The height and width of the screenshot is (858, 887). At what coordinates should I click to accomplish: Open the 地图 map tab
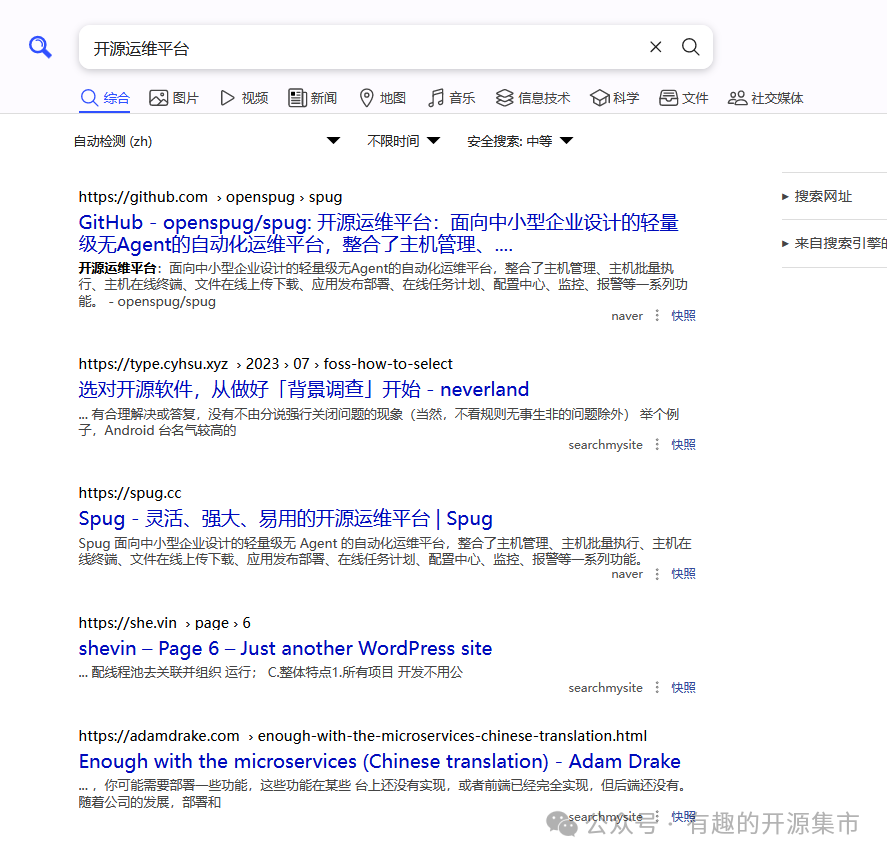tap(382, 98)
